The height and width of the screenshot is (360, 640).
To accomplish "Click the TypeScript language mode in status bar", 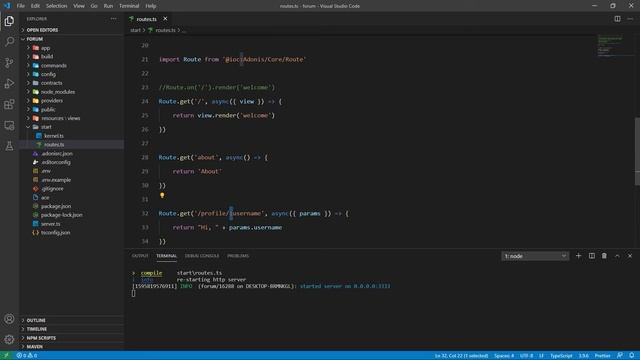I will pyautogui.click(x=561, y=356).
